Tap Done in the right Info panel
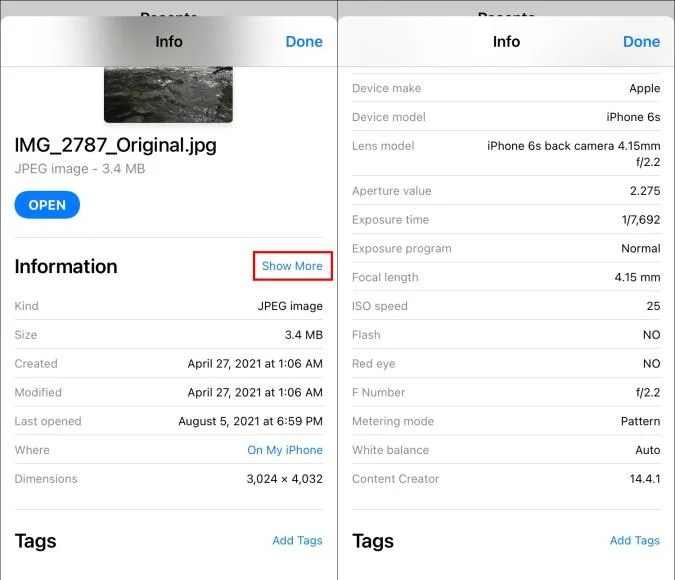The width and height of the screenshot is (675, 580). [x=641, y=42]
